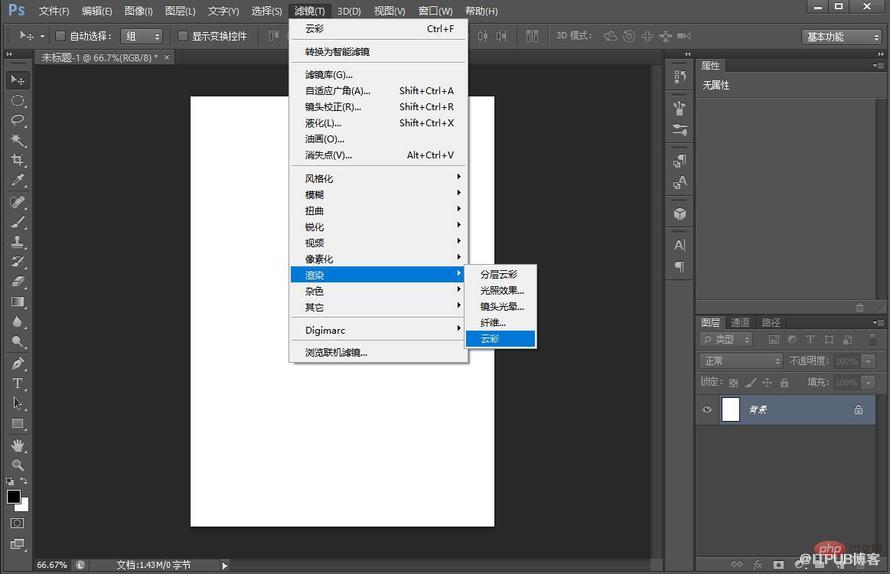Expand the Digimarc submenu

379,330
